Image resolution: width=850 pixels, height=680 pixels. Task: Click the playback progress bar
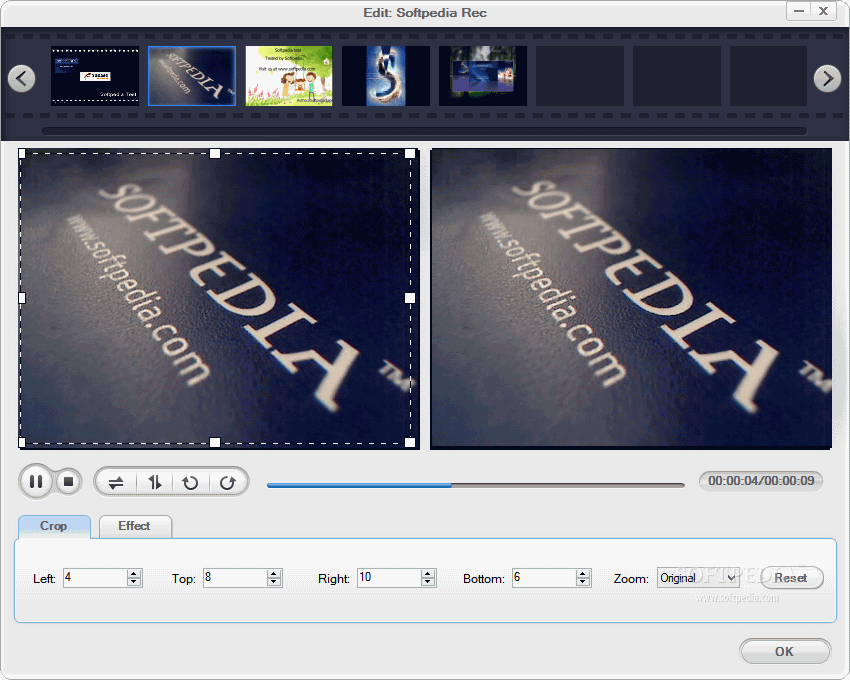(x=475, y=485)
